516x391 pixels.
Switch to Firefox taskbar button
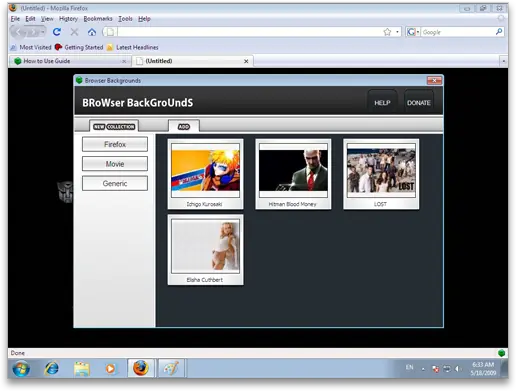coord(141,368)
